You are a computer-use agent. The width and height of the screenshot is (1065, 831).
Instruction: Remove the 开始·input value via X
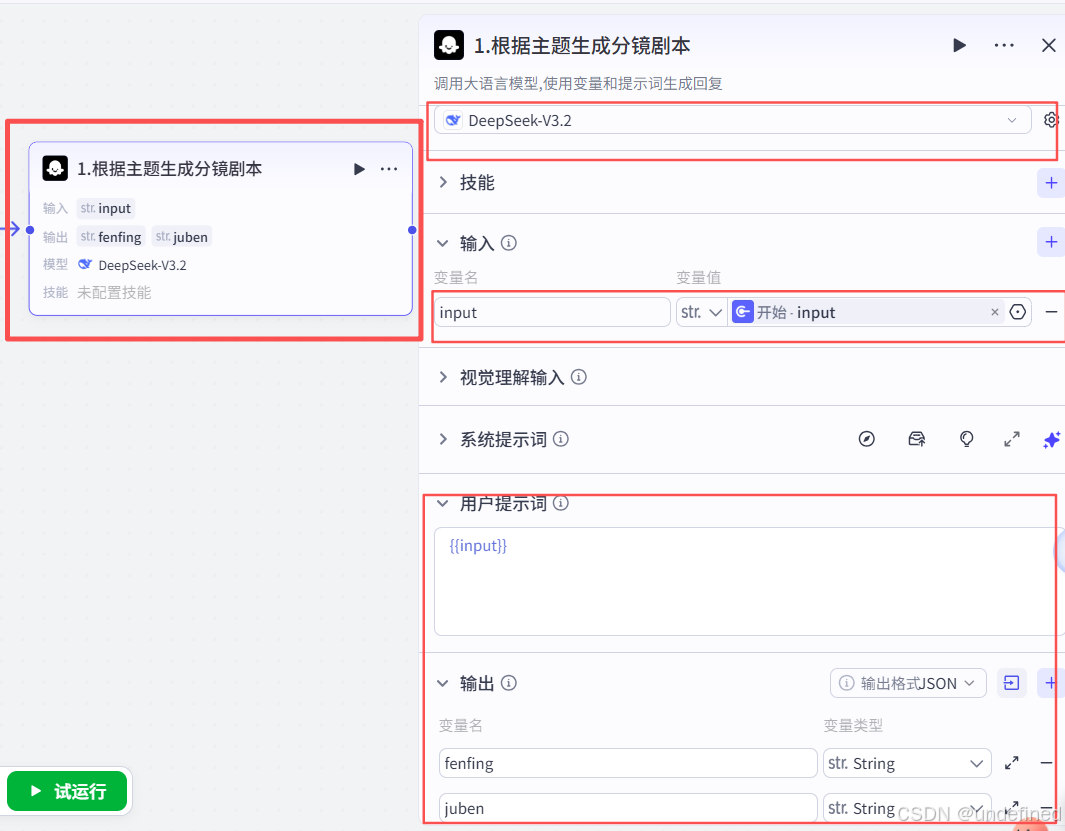coord(994,311)
